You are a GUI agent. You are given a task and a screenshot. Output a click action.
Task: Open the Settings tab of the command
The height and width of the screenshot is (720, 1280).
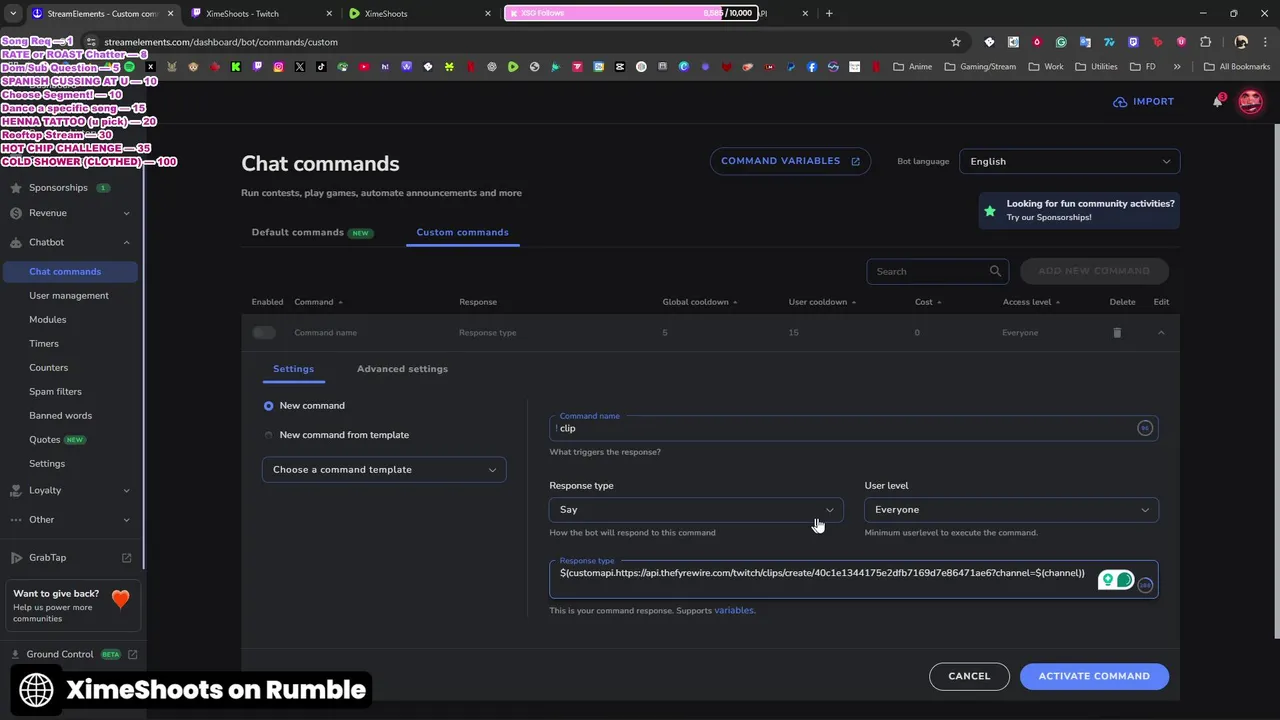click(x=293, y=369)
